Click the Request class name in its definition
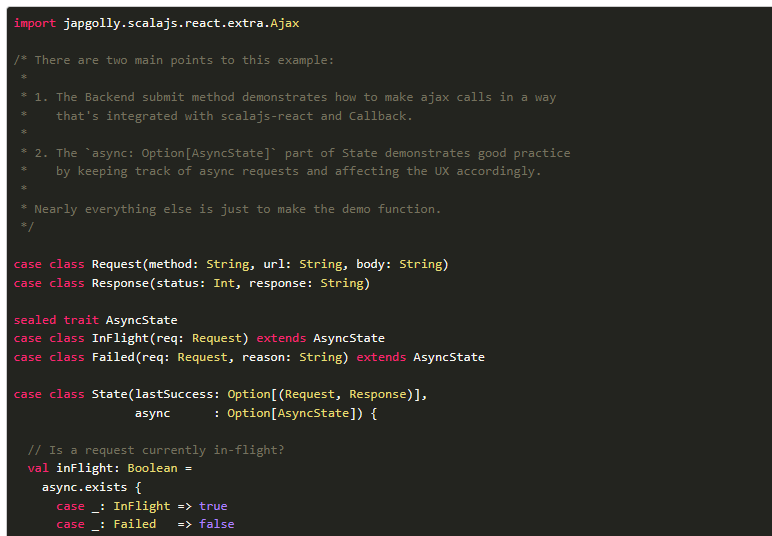772x536 pixels. [x=116, y=264]
